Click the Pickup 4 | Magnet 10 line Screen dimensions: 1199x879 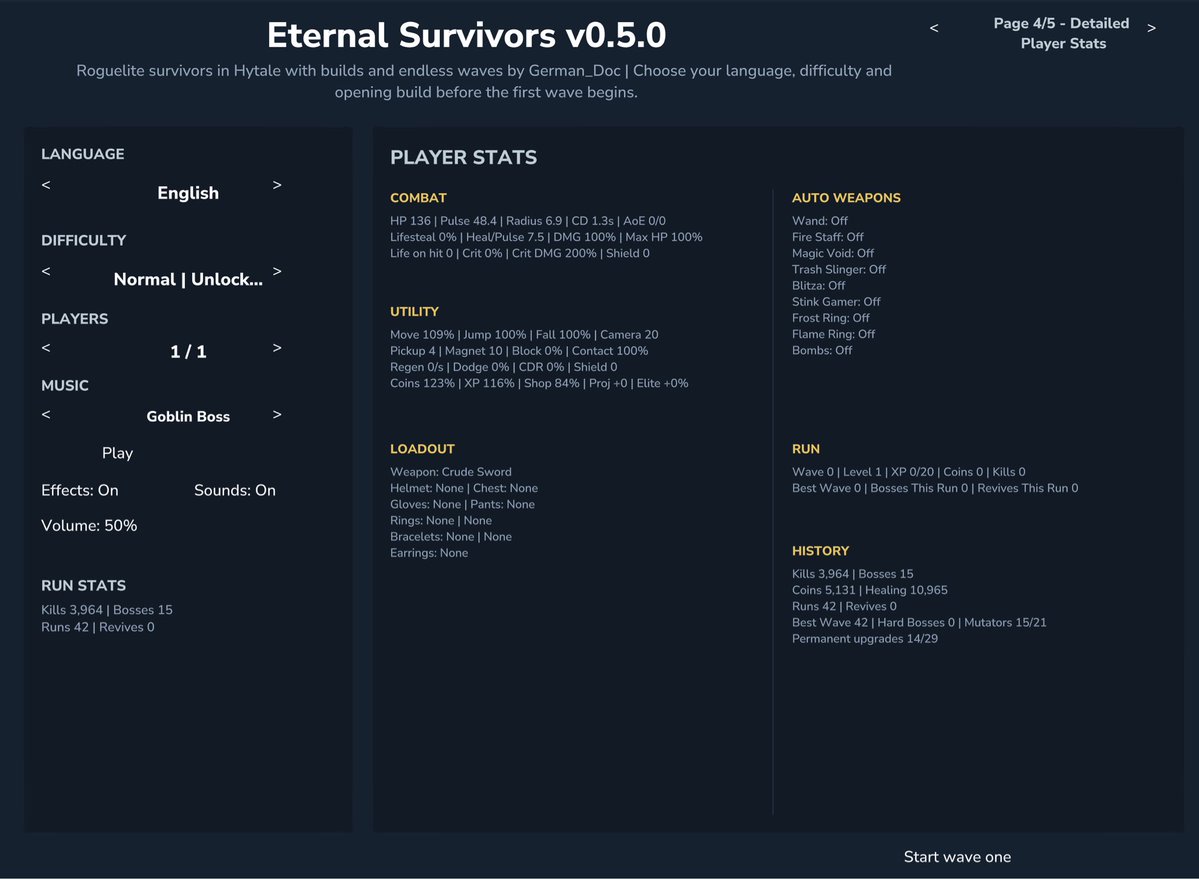click(x=519, y=351)
